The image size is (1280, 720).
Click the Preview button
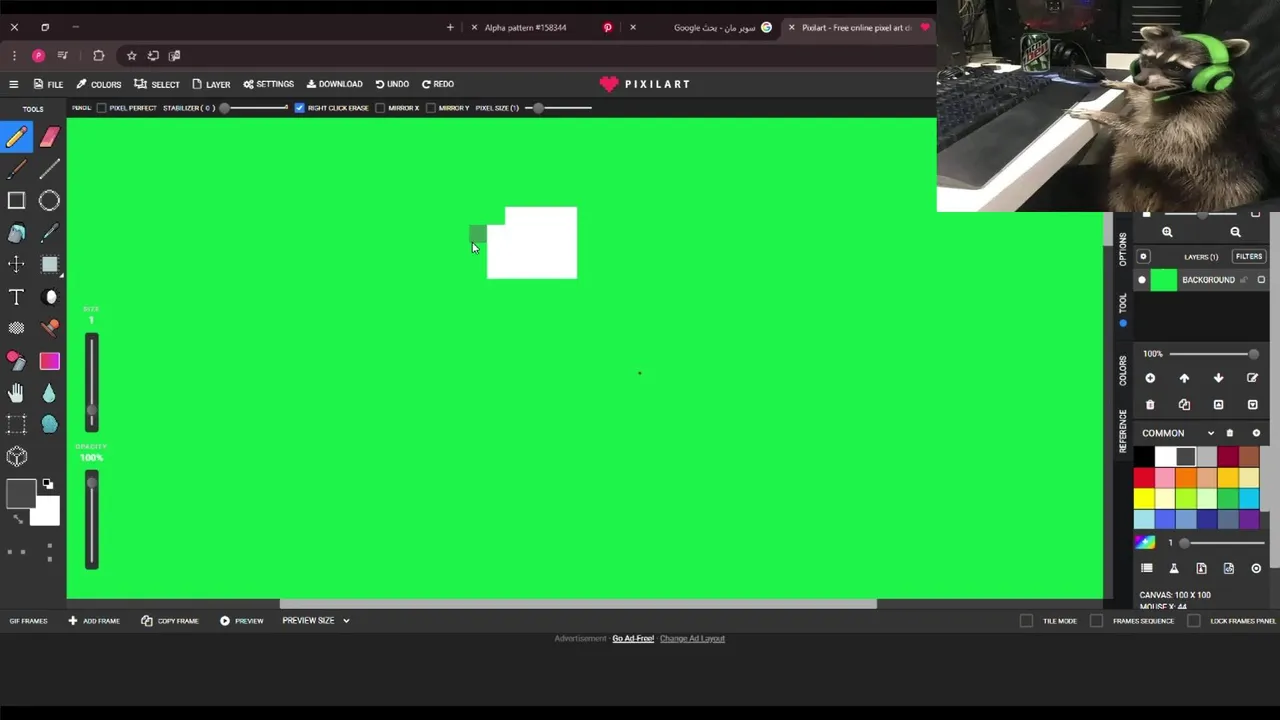[x=242, y=621]
